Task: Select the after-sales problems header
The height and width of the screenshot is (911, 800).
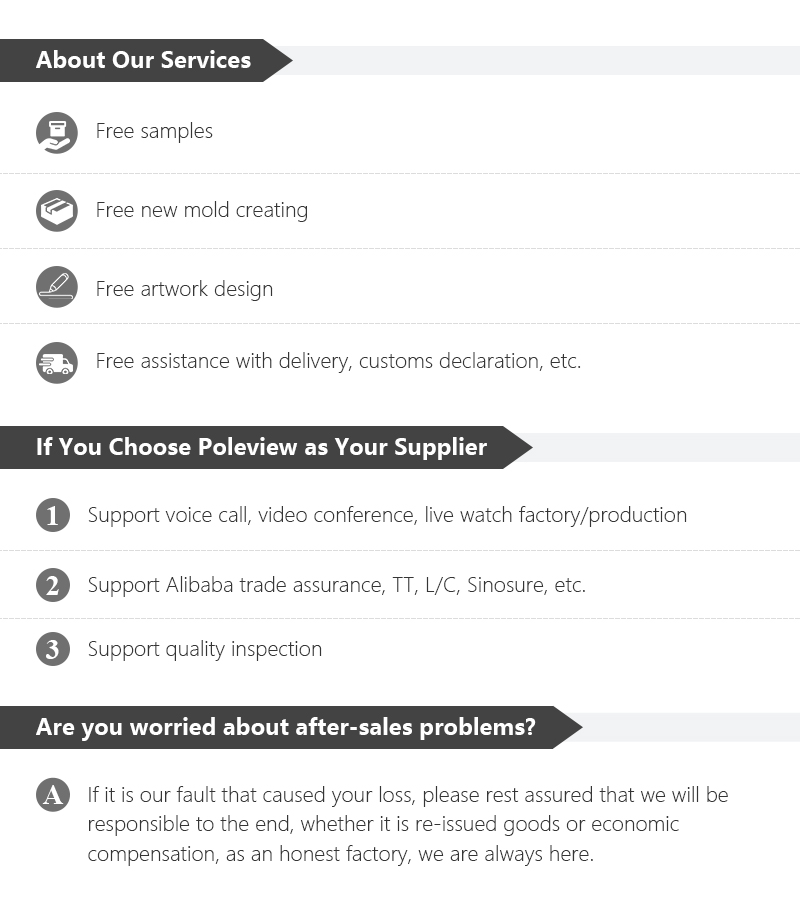Action: click(x=285, y=727)
